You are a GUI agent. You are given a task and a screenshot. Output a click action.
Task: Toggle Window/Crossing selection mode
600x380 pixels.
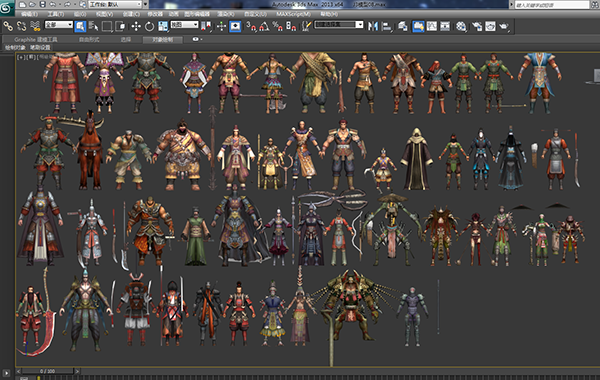coord(120,26)
